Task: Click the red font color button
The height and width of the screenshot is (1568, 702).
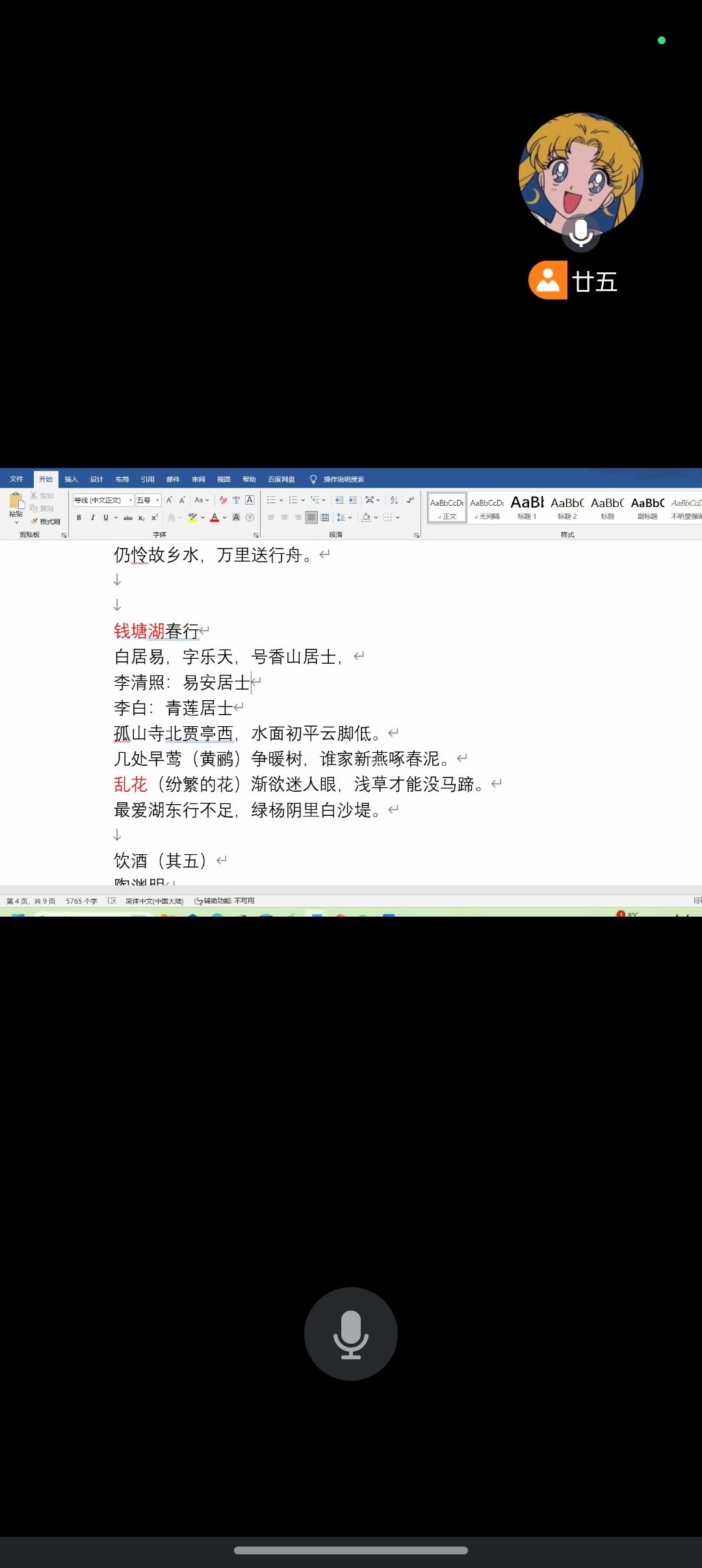Action: coord(214,517)
